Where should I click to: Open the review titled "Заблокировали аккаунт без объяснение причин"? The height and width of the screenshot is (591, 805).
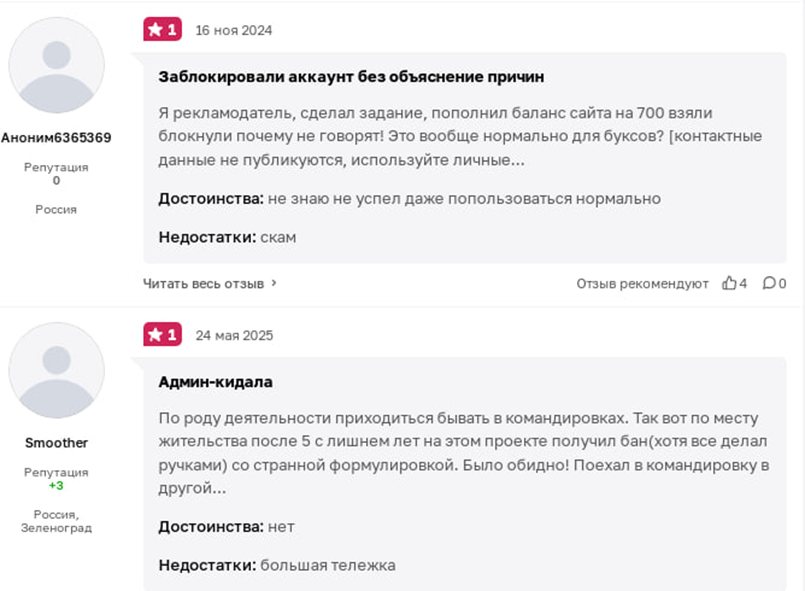[351, 76]
